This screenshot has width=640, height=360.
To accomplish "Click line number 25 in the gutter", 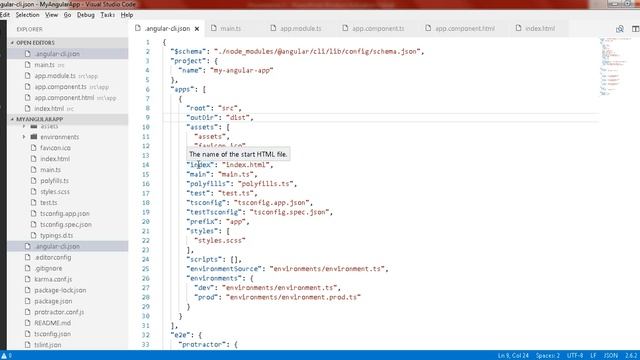I will [146, 269].
